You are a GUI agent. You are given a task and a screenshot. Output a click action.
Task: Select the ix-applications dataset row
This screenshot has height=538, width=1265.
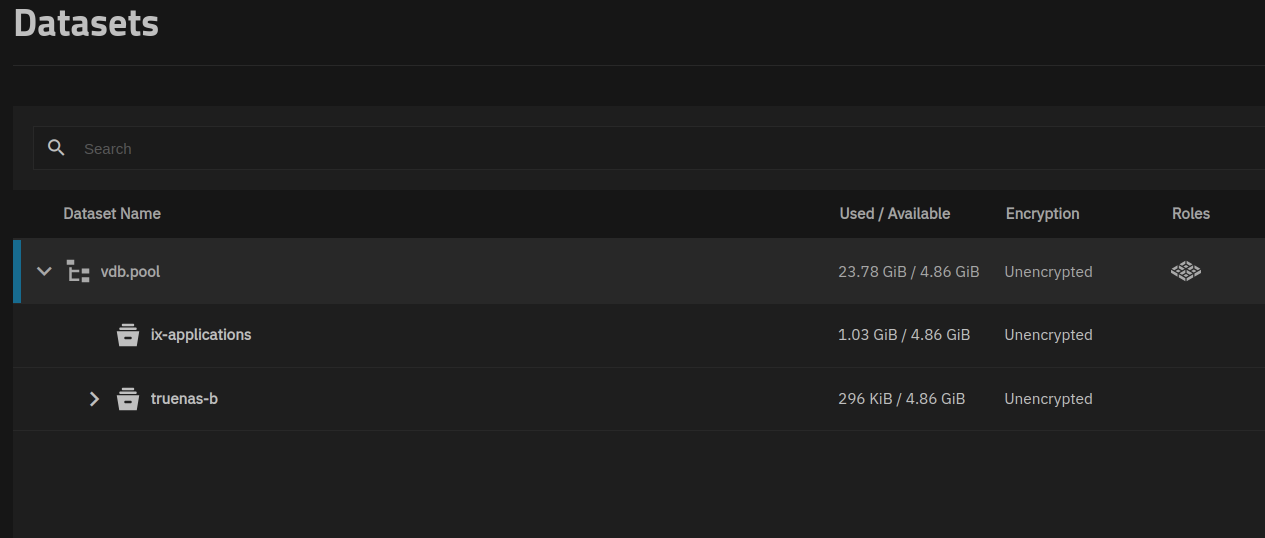[x=639, y=335]
